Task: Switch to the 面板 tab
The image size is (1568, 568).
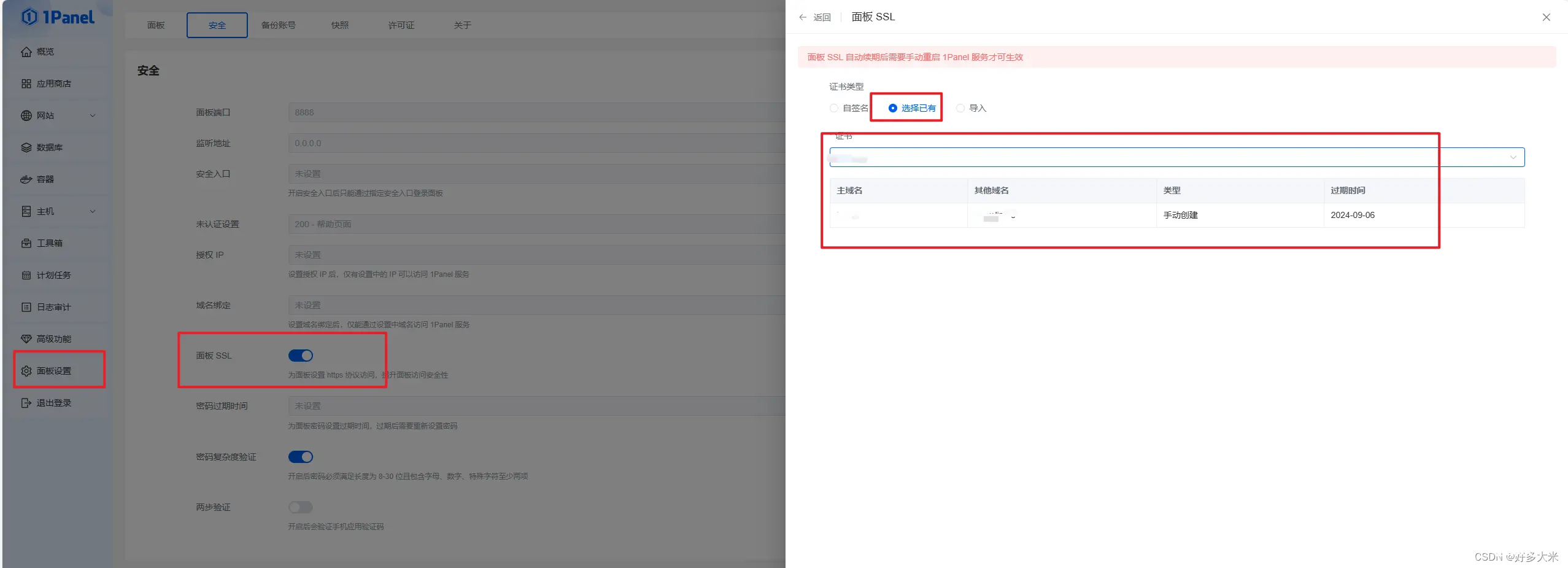Action: coord(156,25)
